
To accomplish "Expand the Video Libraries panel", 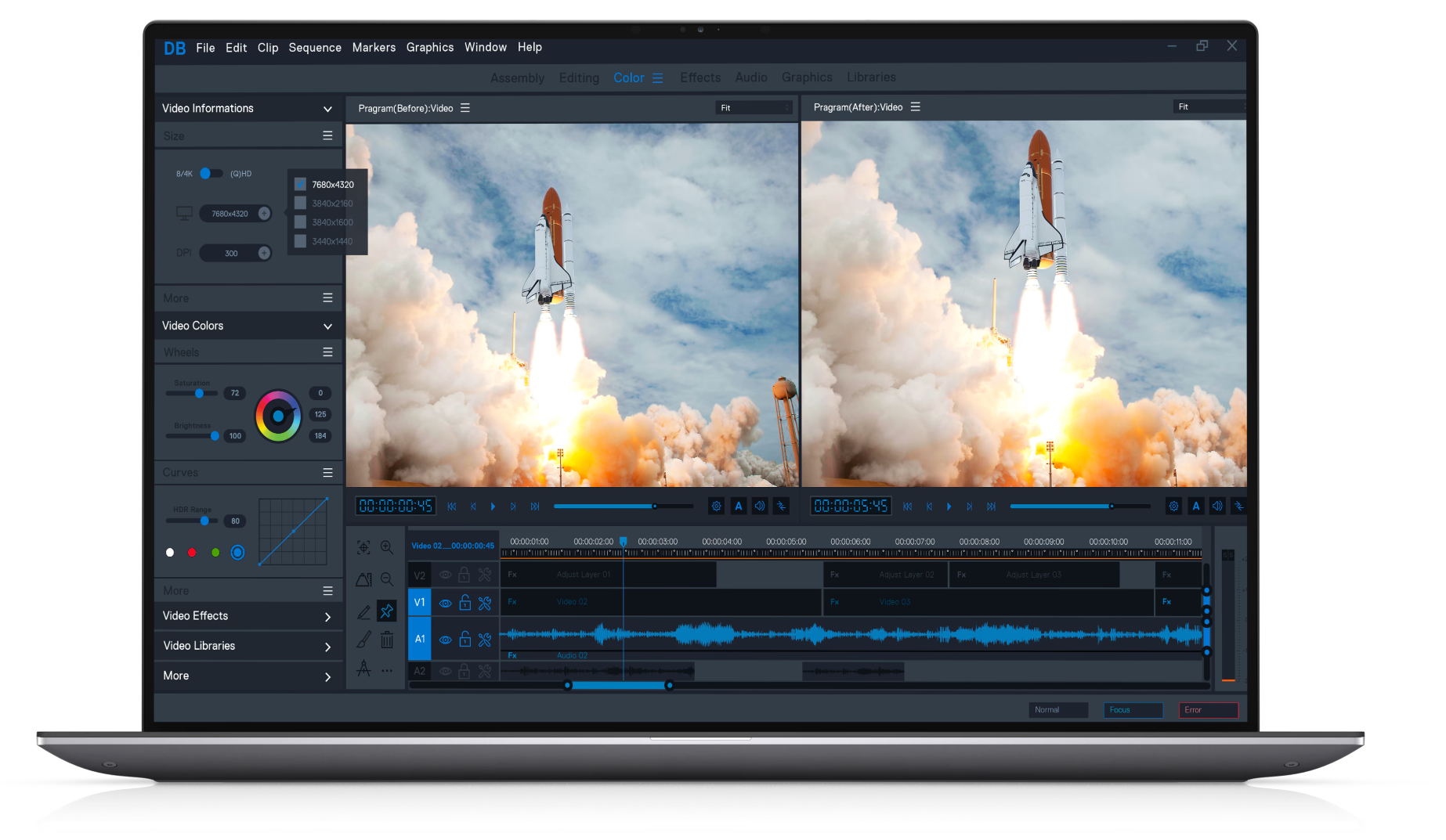I will (x=327, y=647).
